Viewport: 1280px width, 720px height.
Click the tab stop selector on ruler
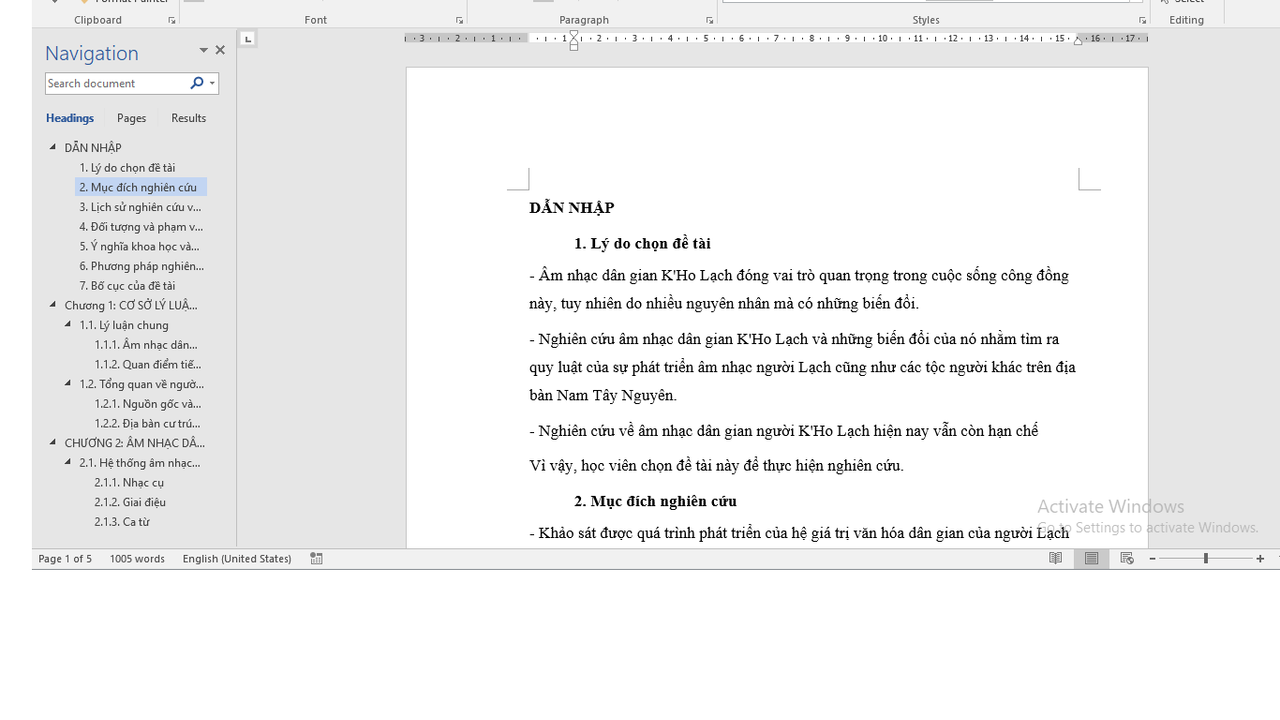pyautogui.click(x=248, y=39)
